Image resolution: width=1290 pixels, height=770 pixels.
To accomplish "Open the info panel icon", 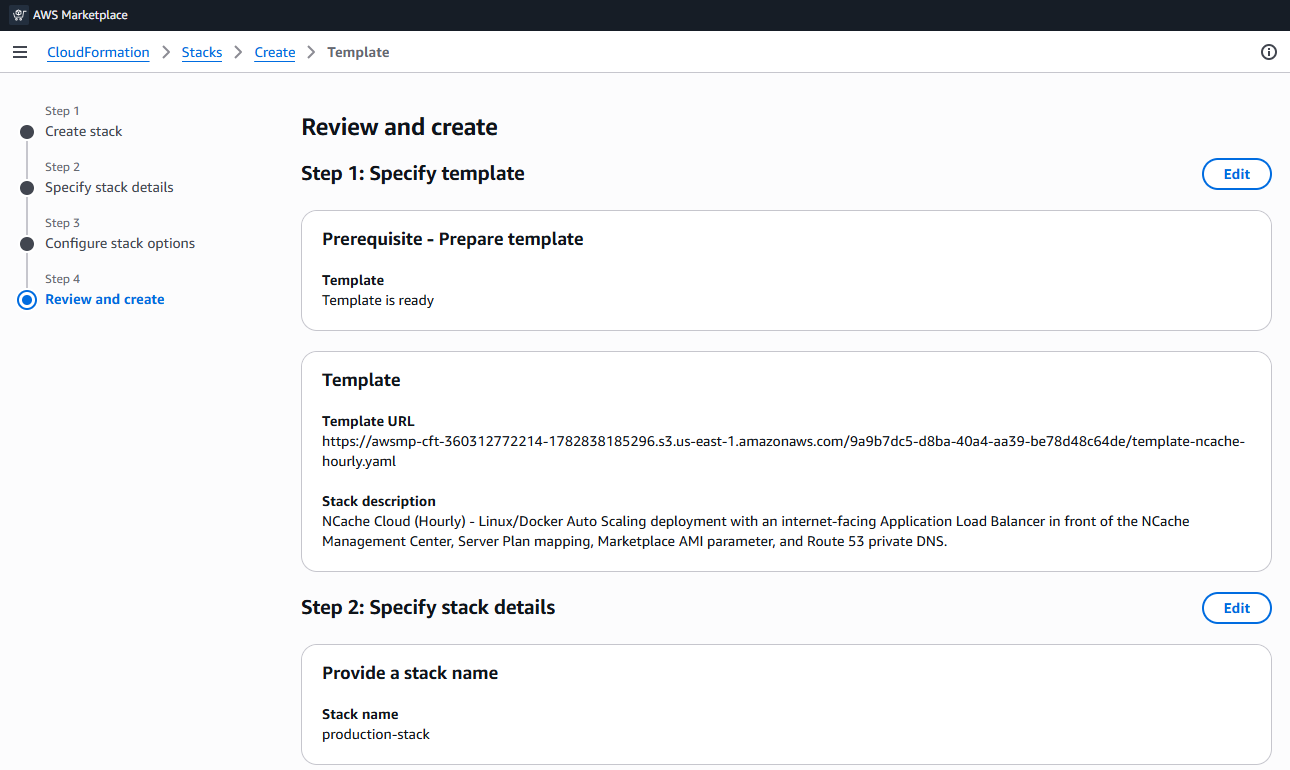I will (x=1269, y=52).
